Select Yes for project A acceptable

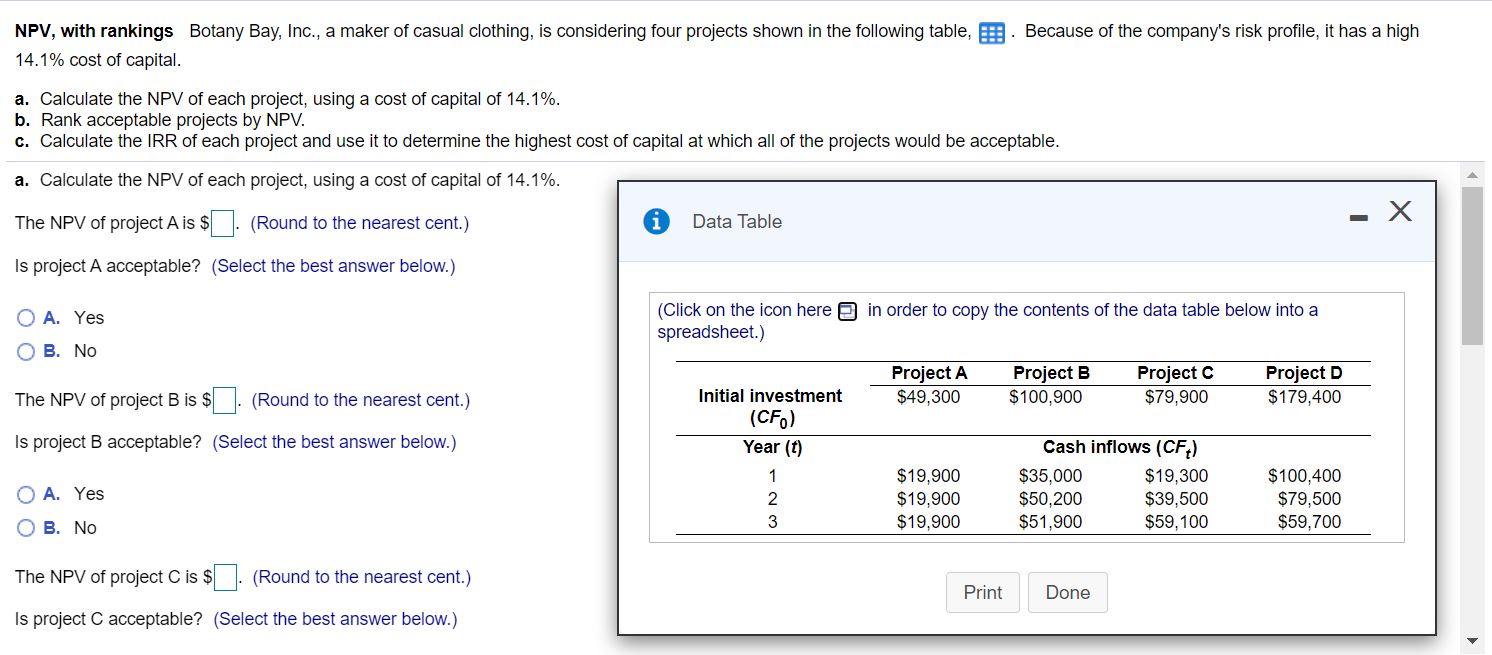(x=26, y=318)
